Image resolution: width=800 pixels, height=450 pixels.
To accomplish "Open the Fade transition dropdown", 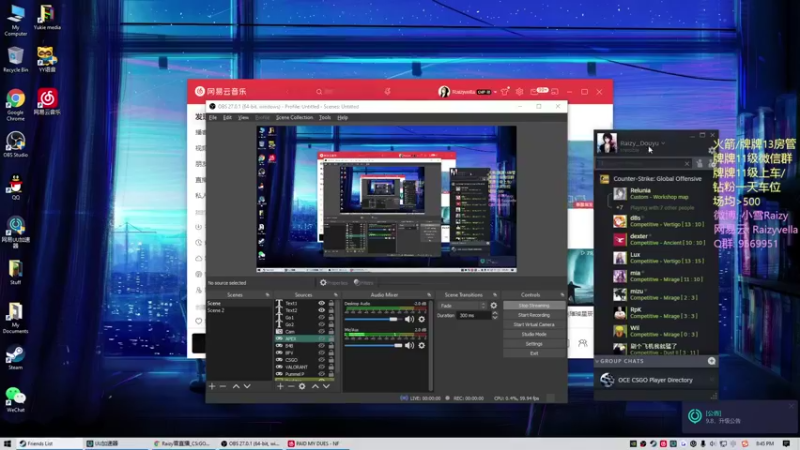I will [x=462, y=306].
